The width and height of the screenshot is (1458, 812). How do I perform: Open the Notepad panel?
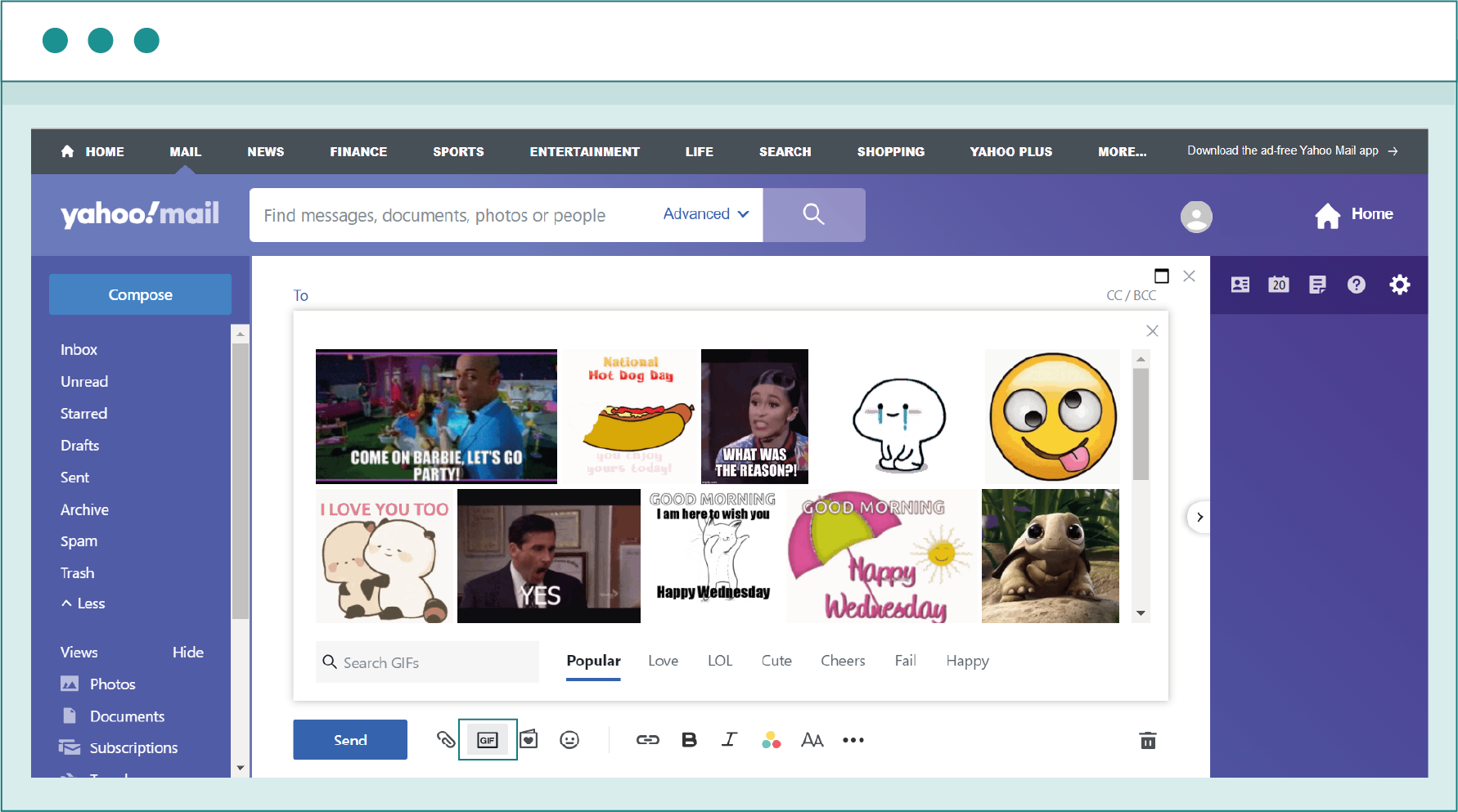(1317, 285)
